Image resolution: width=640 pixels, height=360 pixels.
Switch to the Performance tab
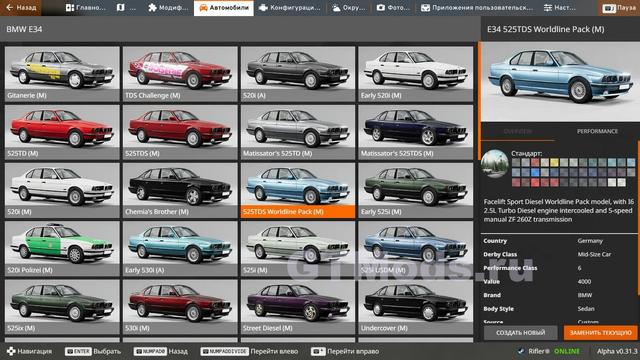tap(597, 131)
